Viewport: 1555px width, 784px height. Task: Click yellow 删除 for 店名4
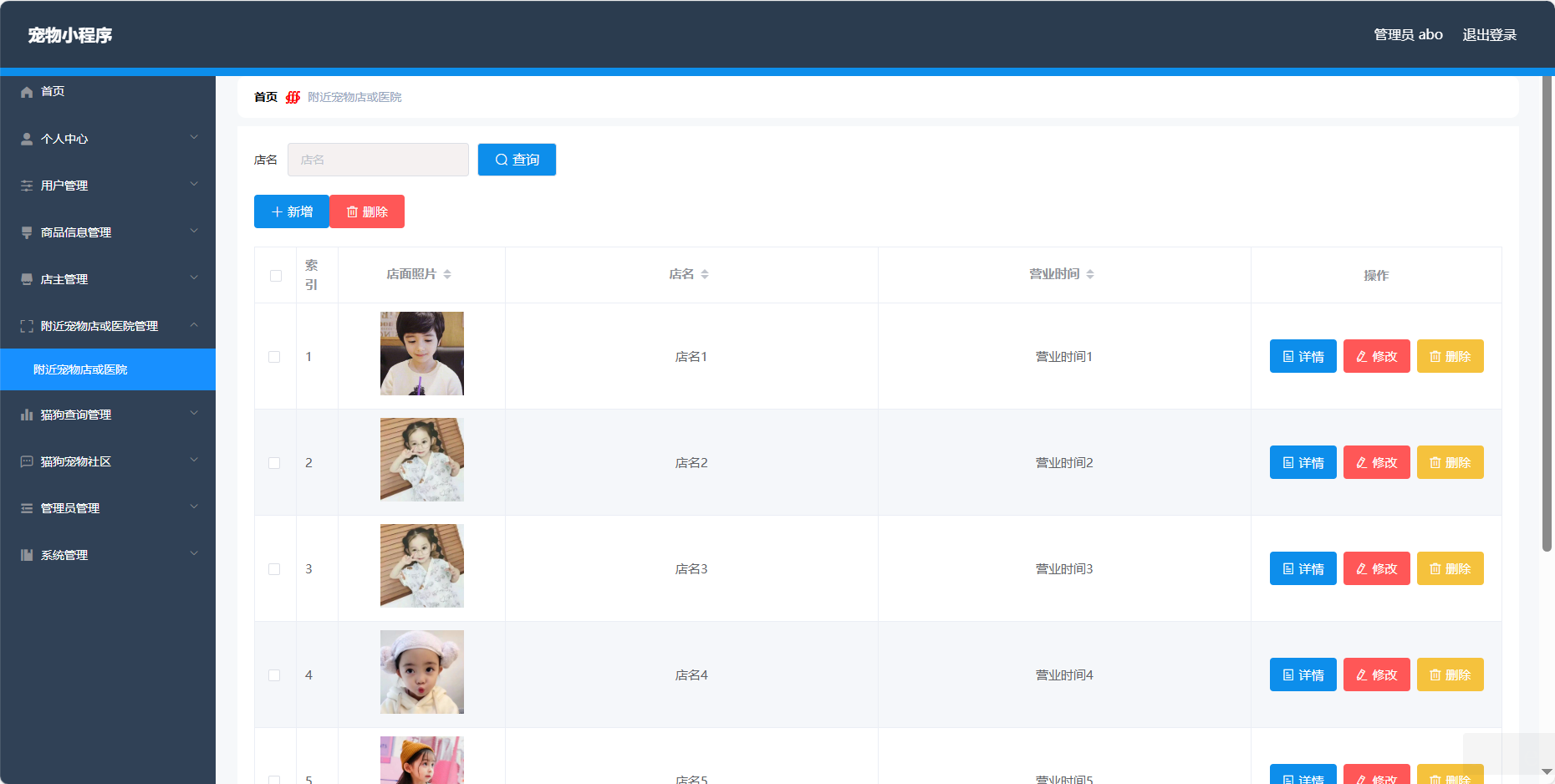coord(1450,675)
